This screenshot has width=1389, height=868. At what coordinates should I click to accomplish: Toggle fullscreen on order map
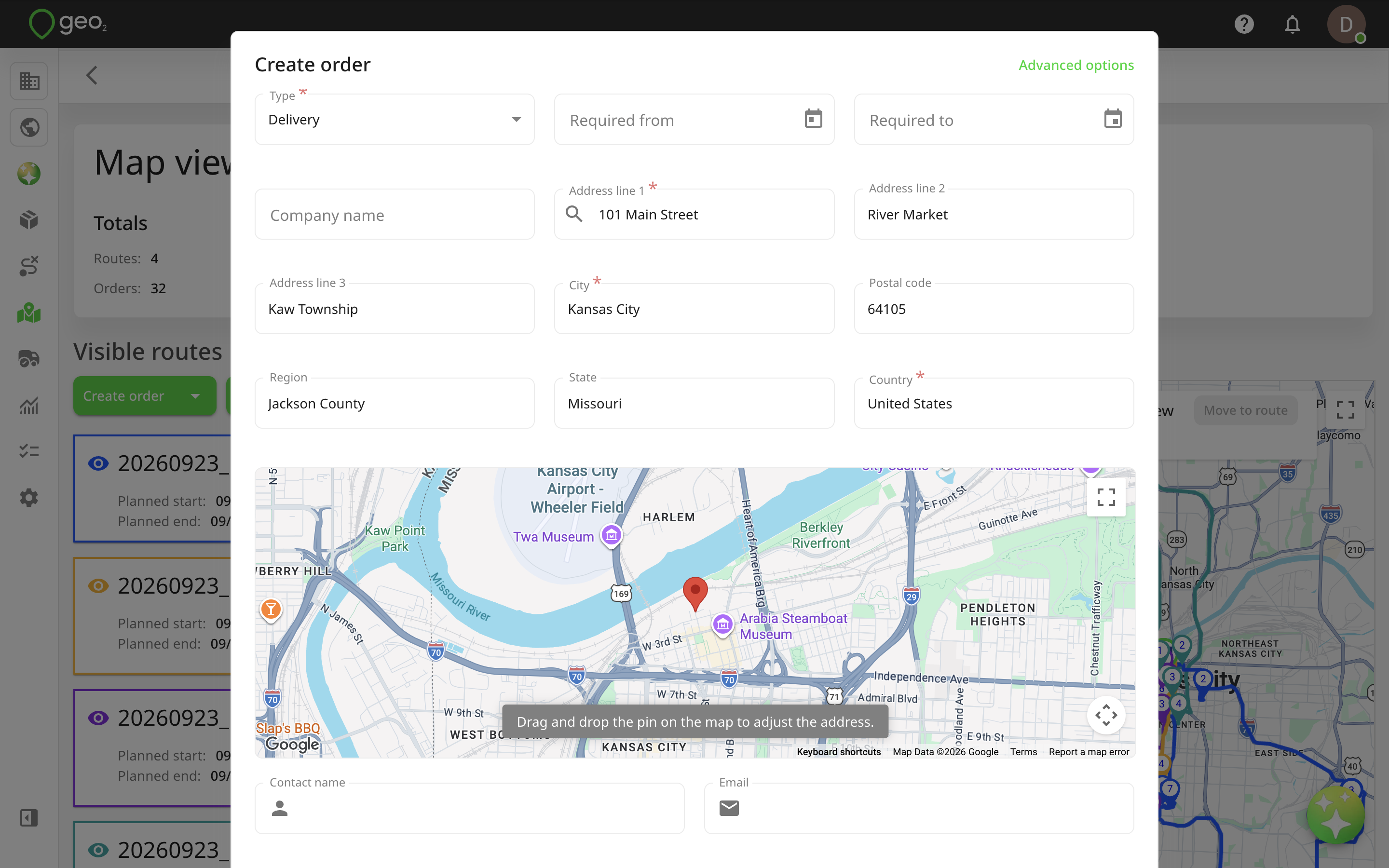(1106, 497)
